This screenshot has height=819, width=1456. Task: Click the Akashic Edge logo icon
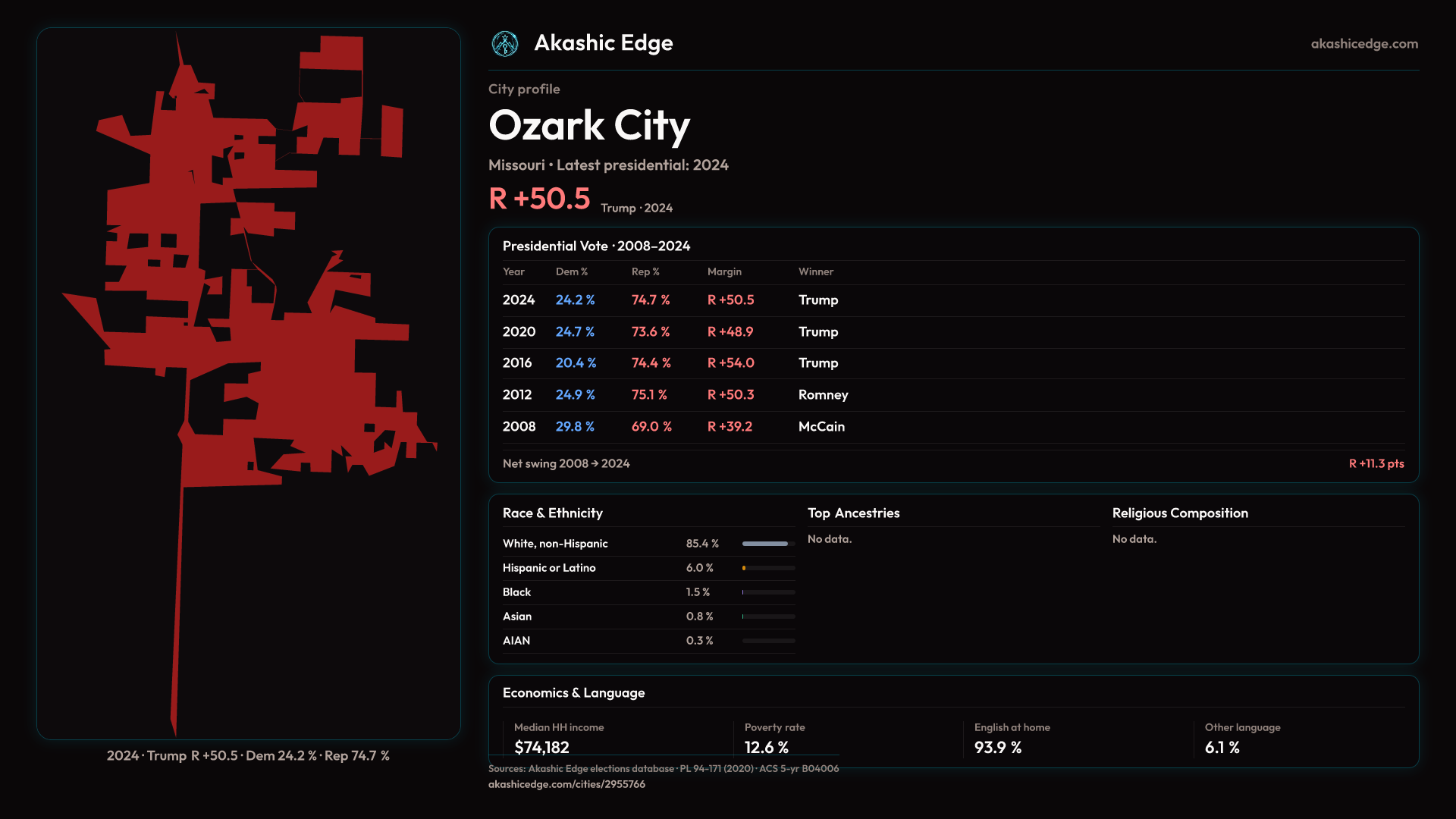(x=504, y=44)
